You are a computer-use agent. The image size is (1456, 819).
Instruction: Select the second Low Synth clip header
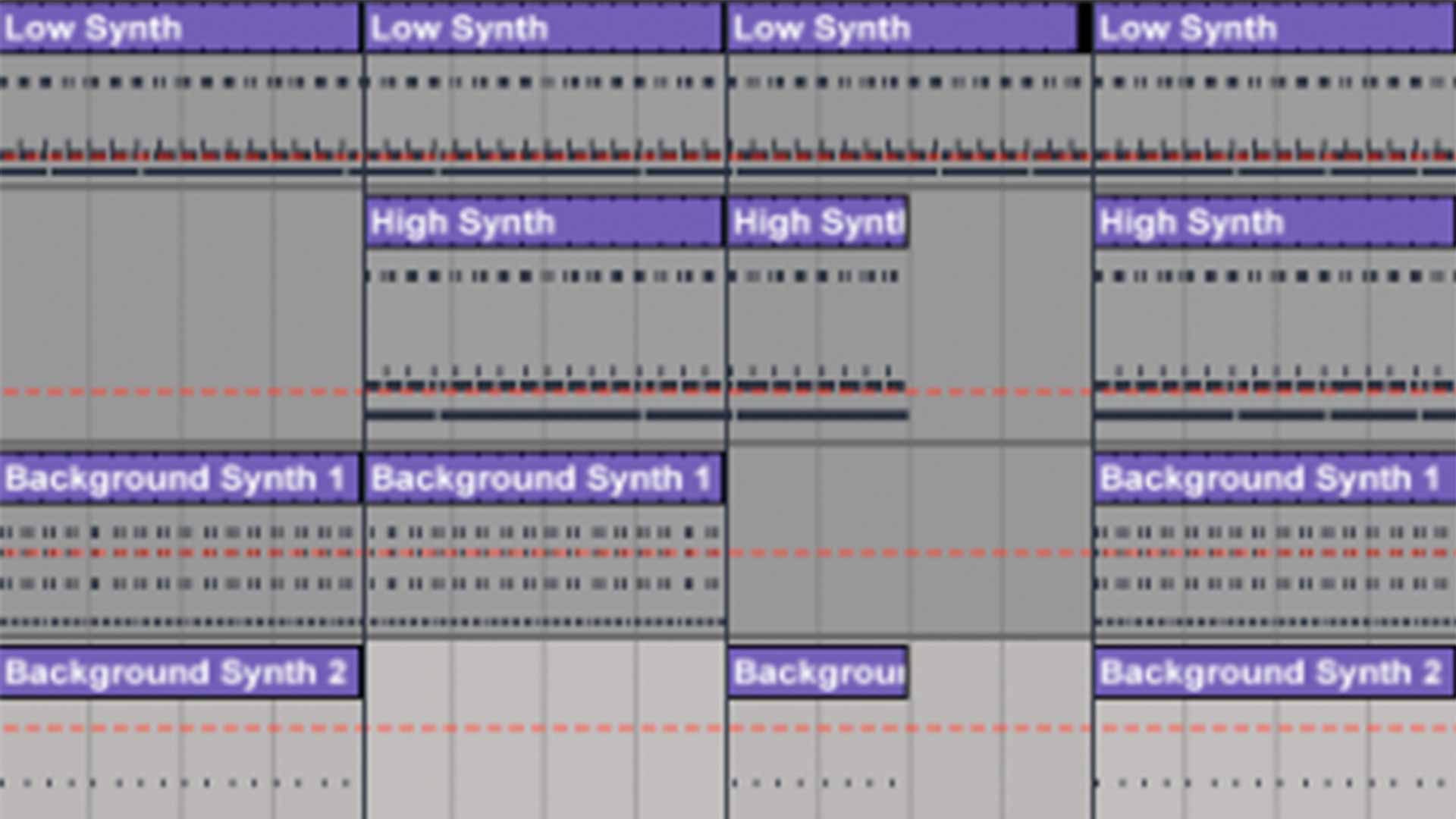click(543, 29)
